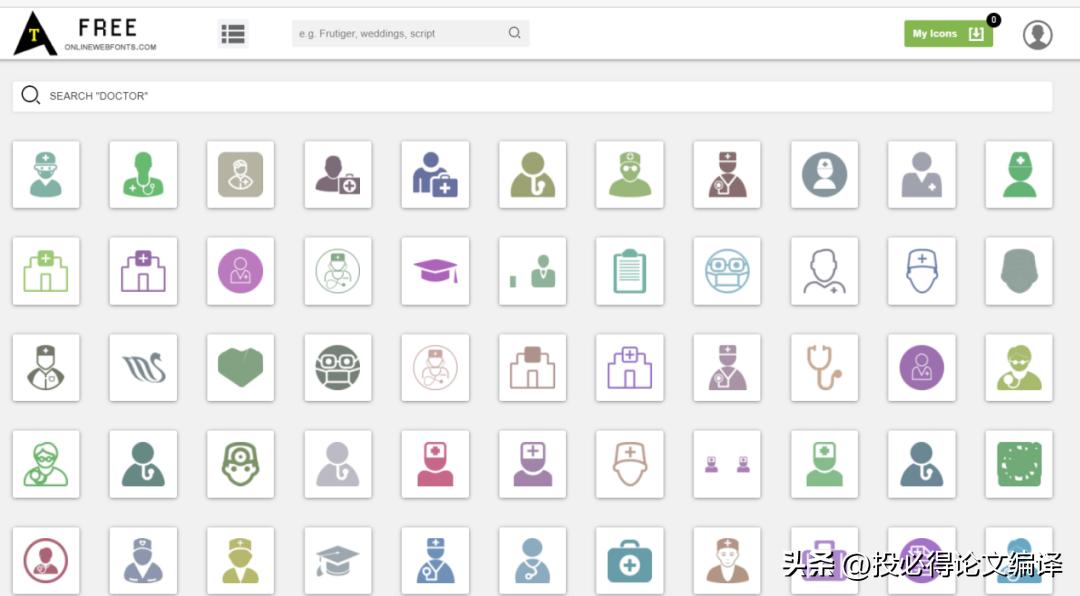The width and height of the screenshot is (1080, 596).
Task: Click the SEARCH "DOCTOR" search bar
Action: pos(532,96)
